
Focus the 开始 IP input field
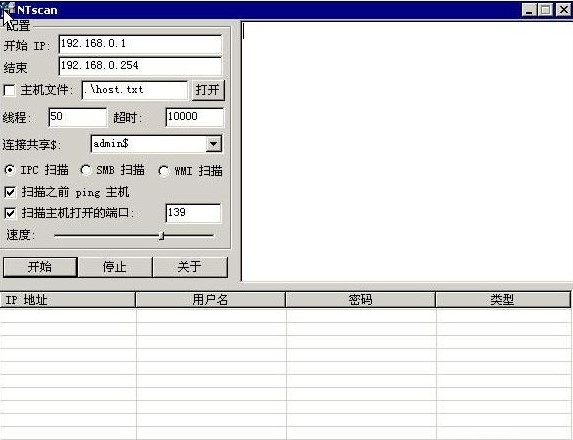point(140,45)
